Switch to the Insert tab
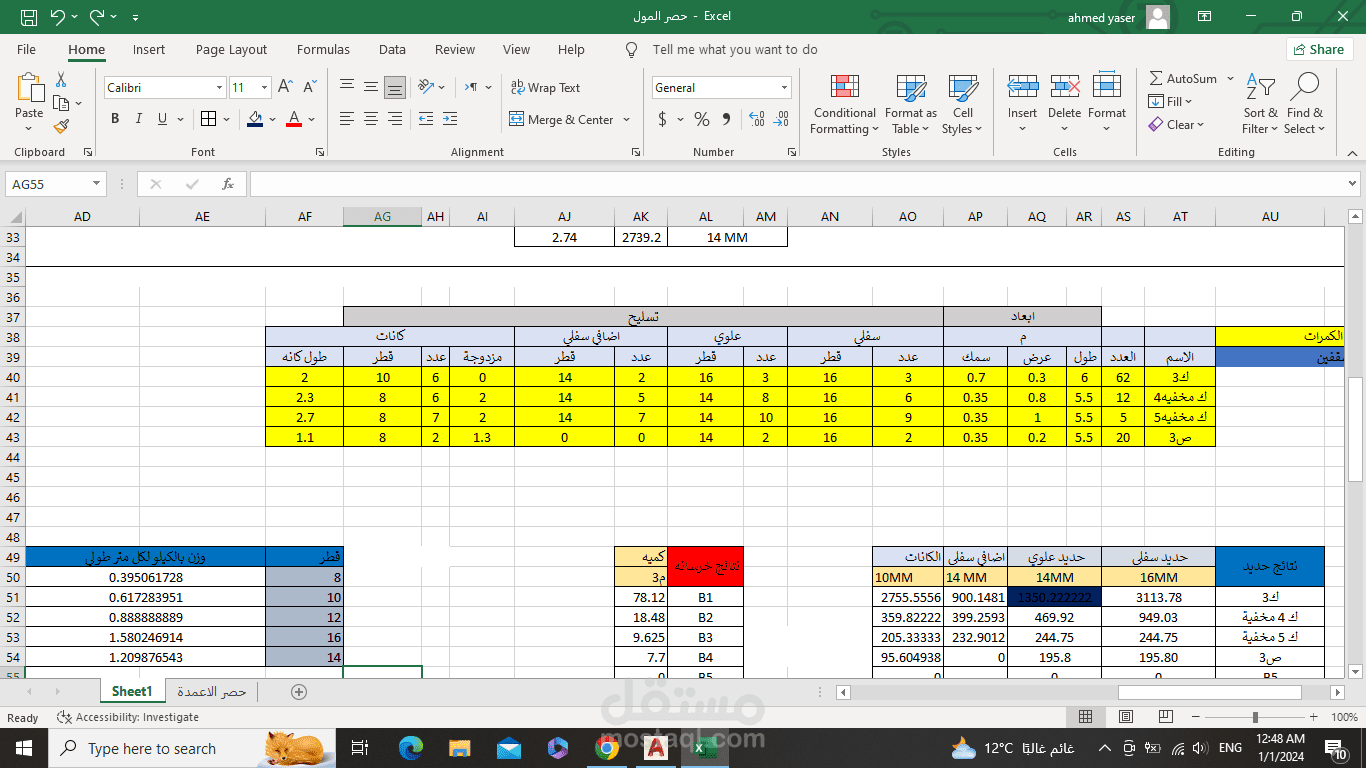 [149, 50]
